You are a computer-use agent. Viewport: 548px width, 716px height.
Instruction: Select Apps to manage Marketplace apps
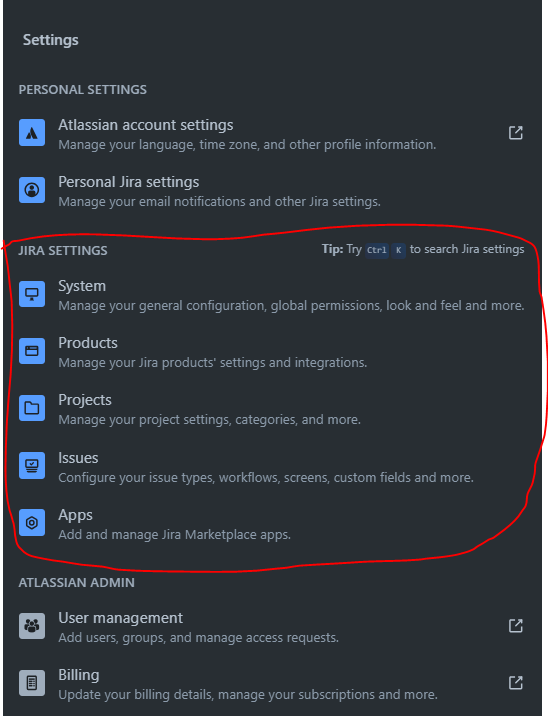(75, 515)
